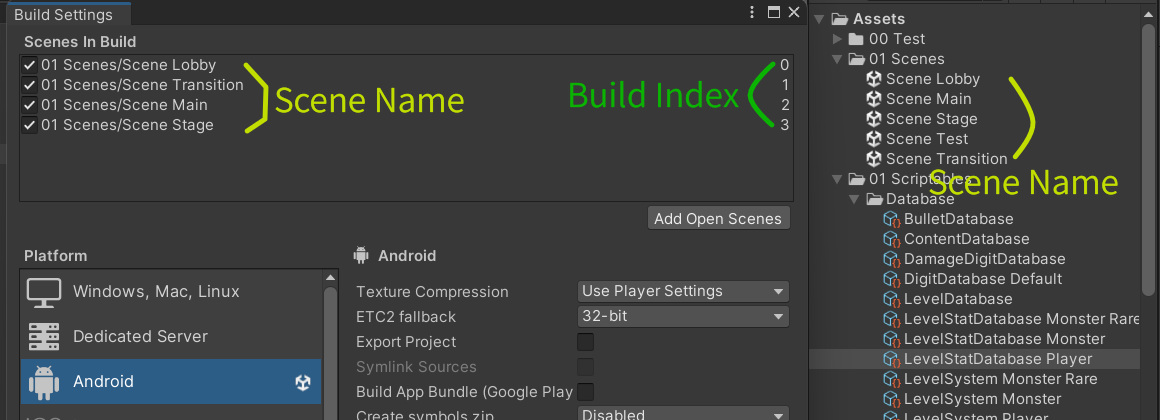Collapse the Database folder arrow
1160x420 pixels.
click(x=854, y=198)
